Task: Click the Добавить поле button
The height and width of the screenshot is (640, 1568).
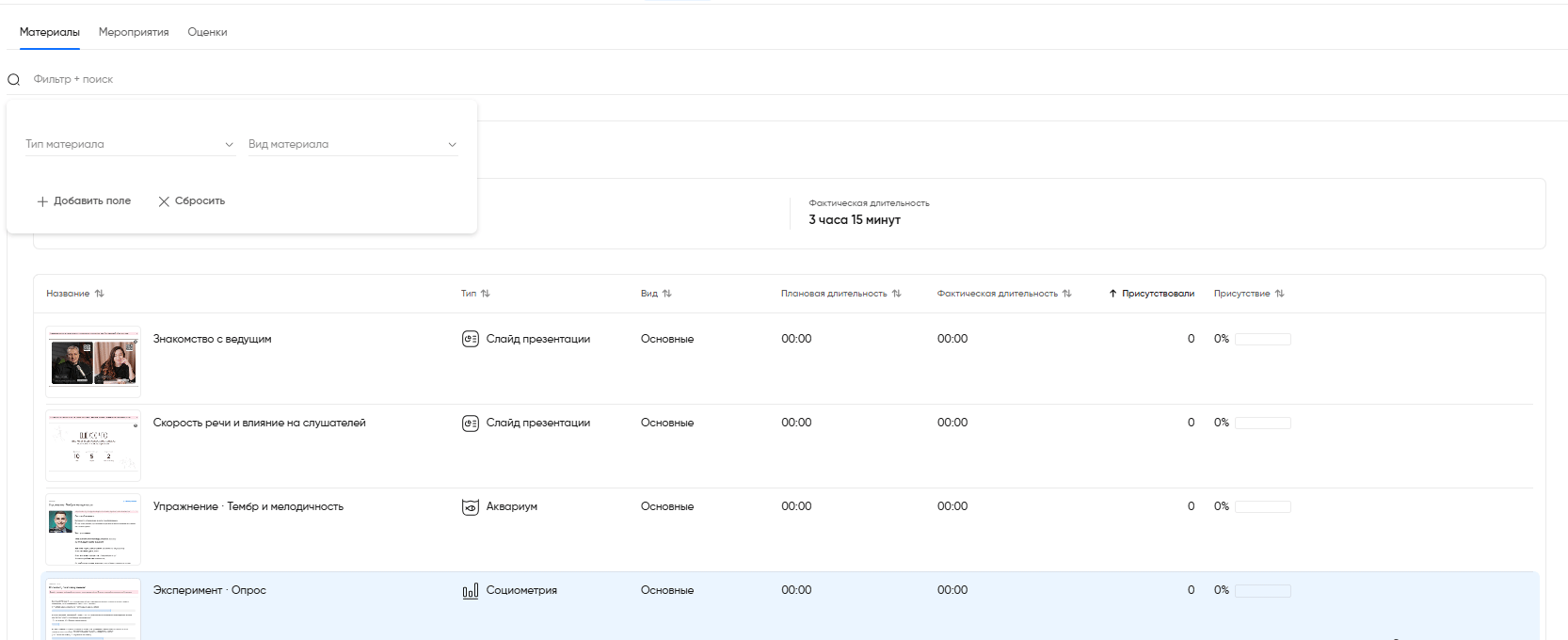Action: [84, 201]
